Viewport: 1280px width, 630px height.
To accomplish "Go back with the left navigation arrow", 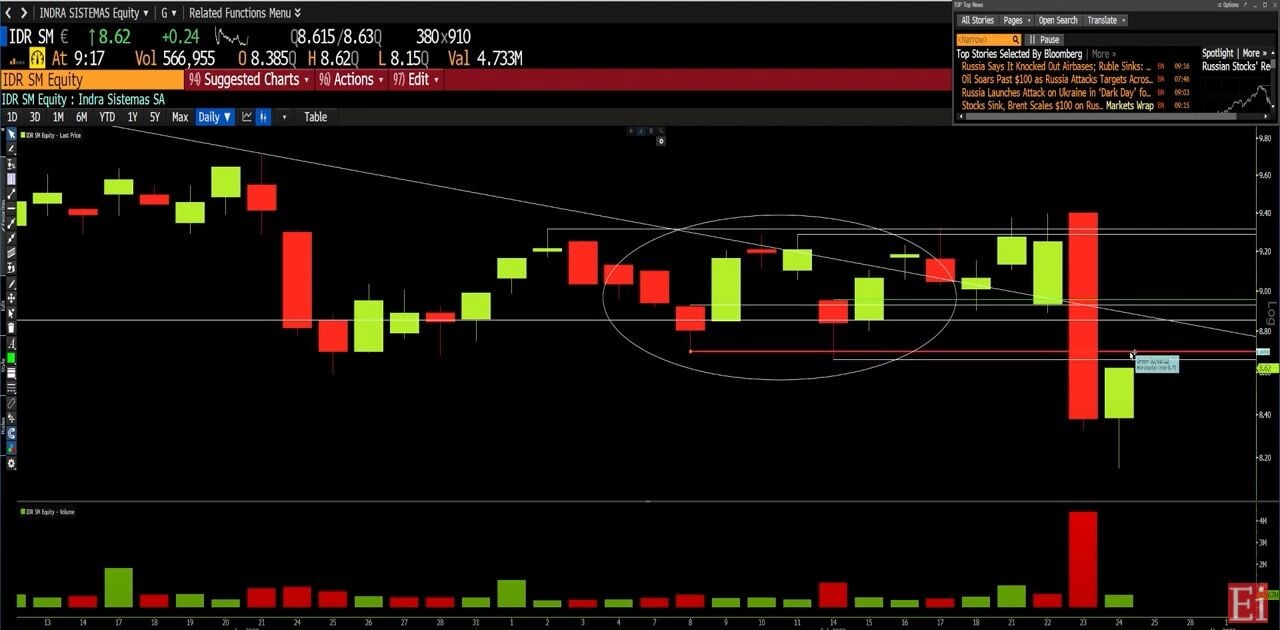I will [x=10, y=13].
